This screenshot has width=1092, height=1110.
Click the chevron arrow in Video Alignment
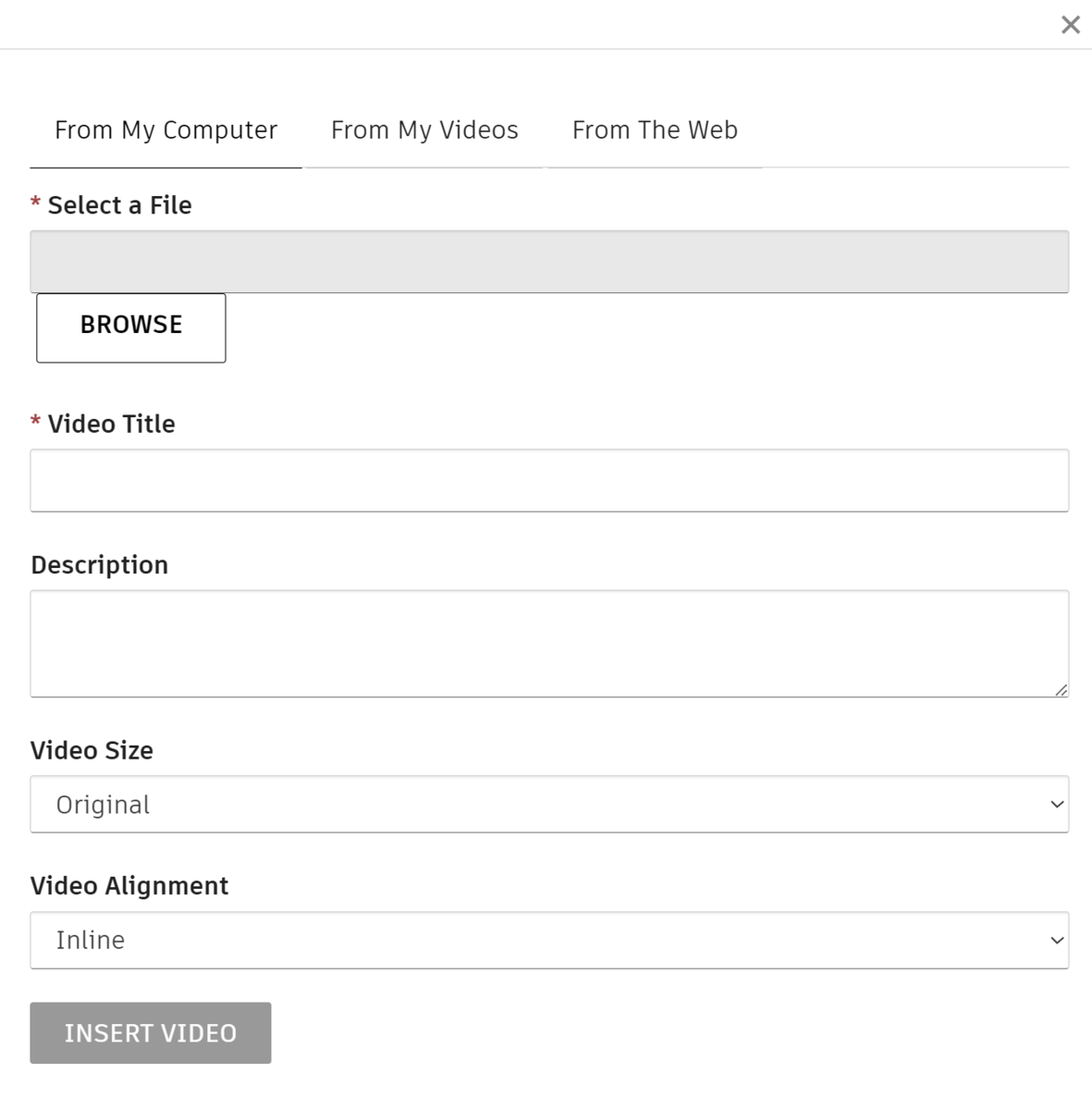coord(1057,941)
